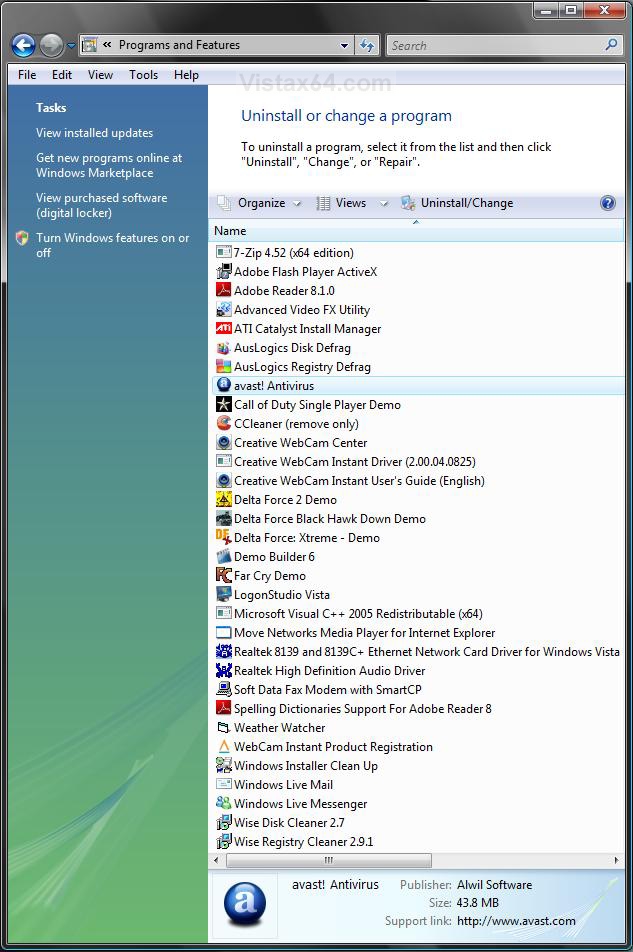Click the Call of Duty Demo star icon

223,404
